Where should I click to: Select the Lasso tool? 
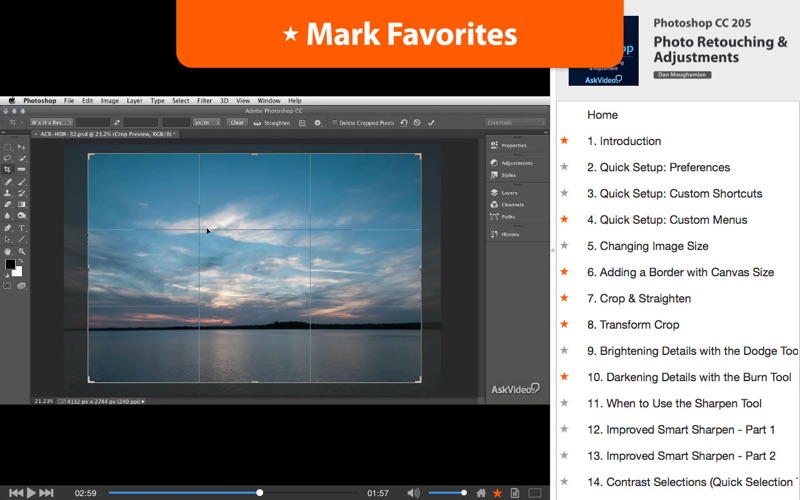click(8, 158)
